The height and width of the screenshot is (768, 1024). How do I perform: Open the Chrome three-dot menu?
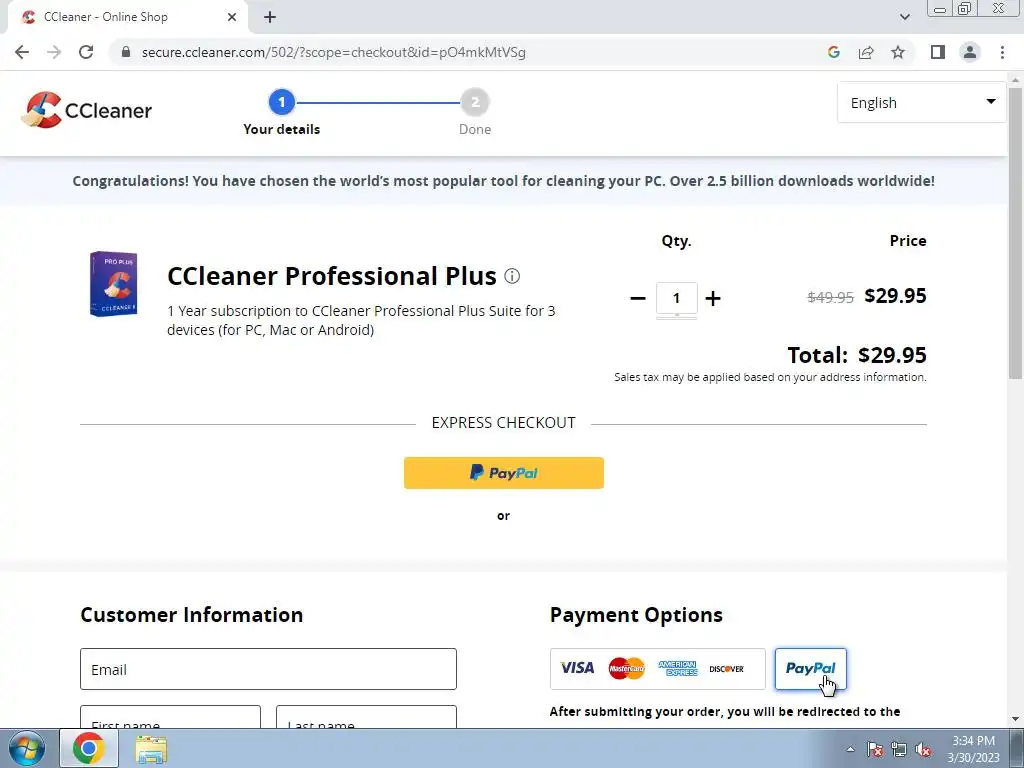[1002, 52]
